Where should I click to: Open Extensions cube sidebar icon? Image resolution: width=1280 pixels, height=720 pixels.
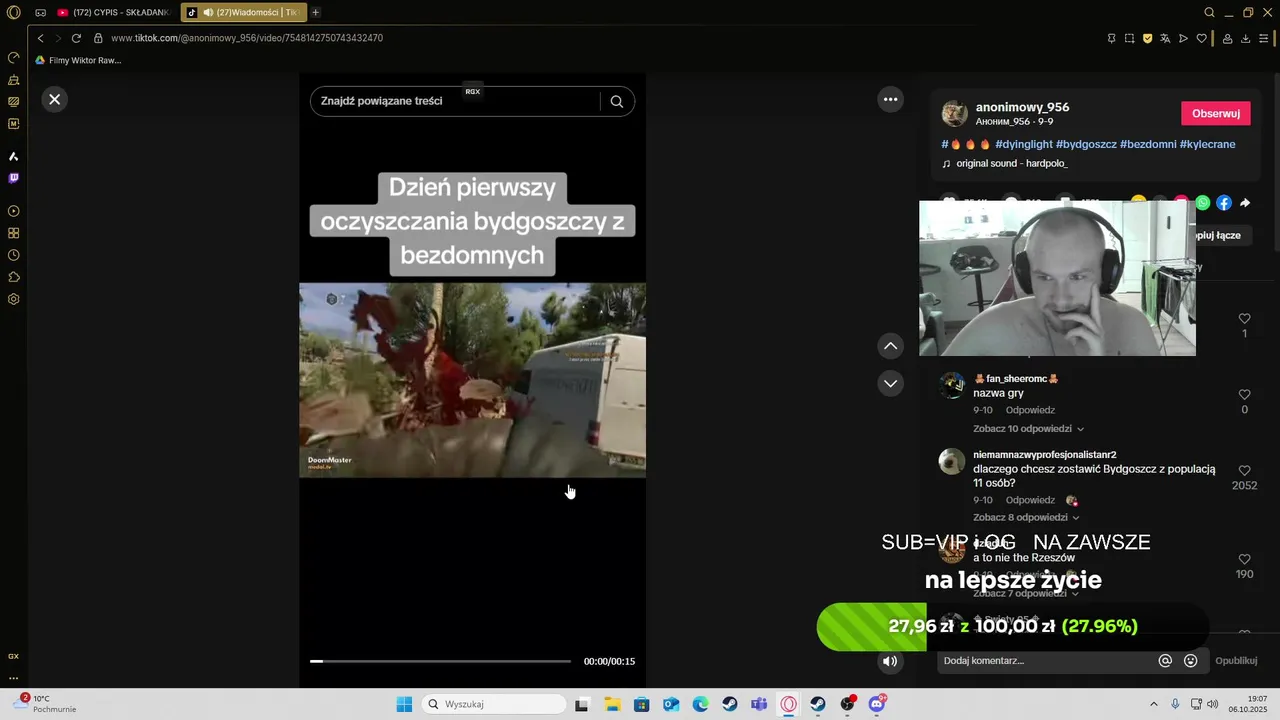pyautogui.click(x=14, y=277)
